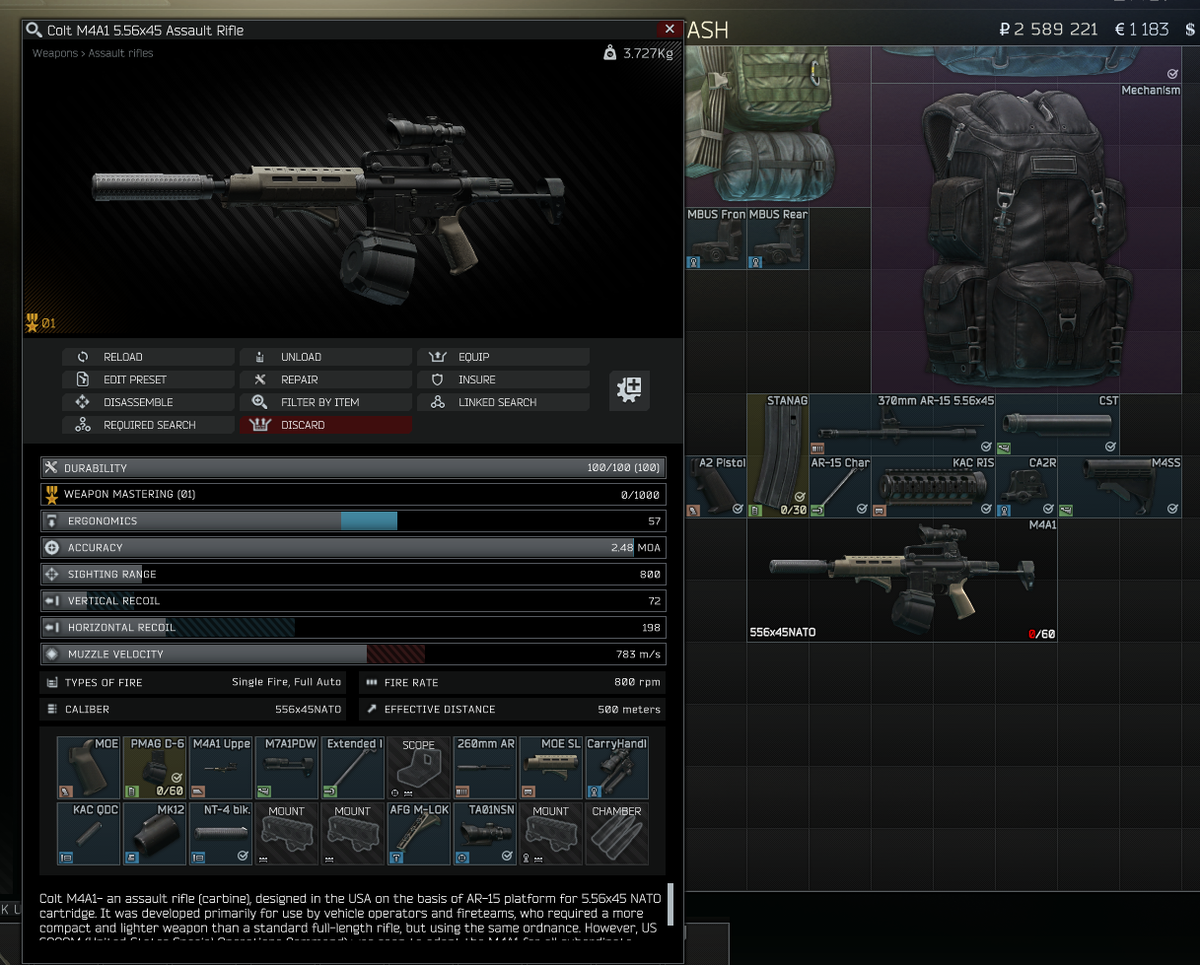Click the SIGHTING RANGE 800 row
This screenshot has height=965, width=1200.
(353, 574)
